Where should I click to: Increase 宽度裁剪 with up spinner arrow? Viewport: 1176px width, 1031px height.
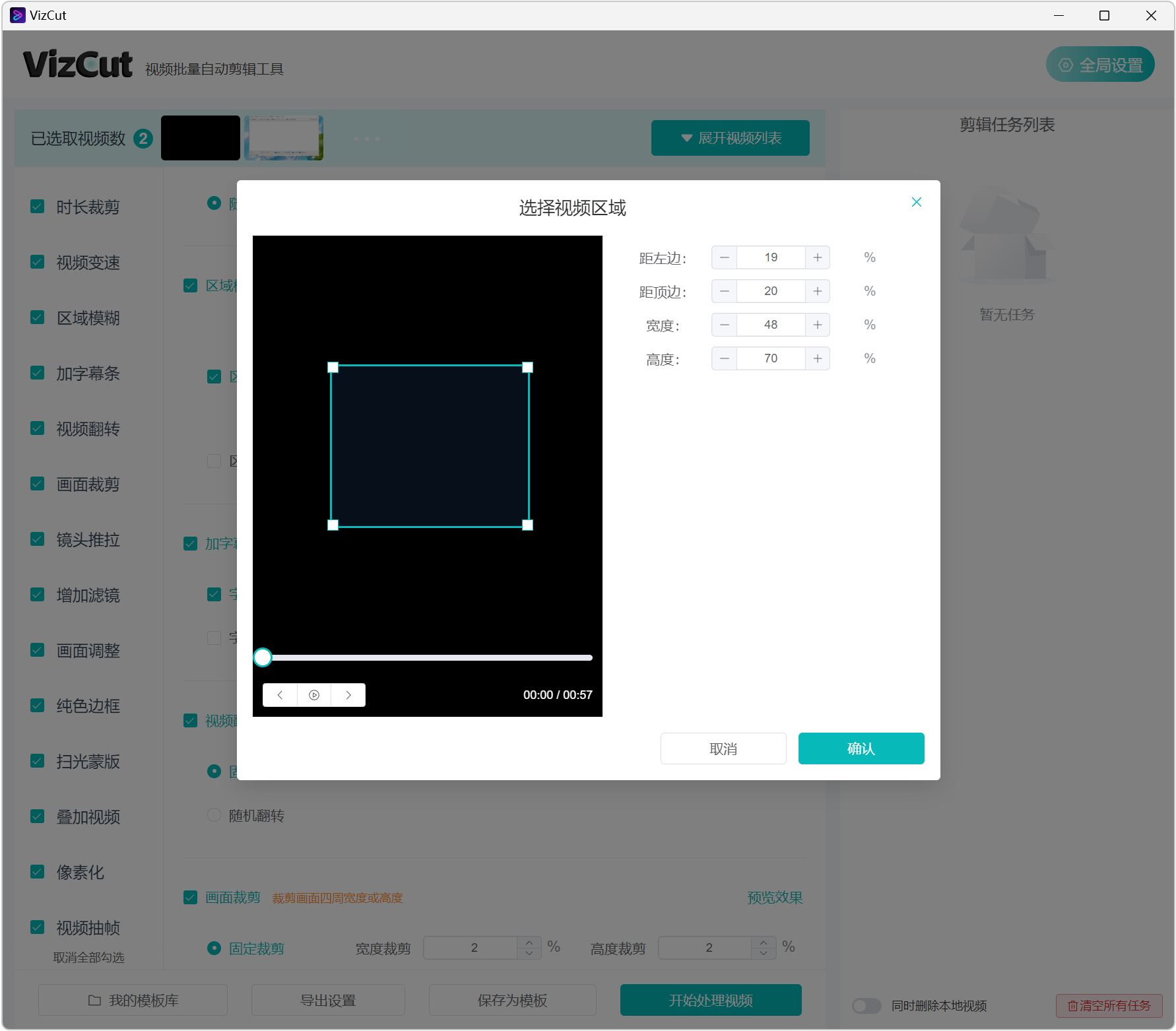pos(529,943)
